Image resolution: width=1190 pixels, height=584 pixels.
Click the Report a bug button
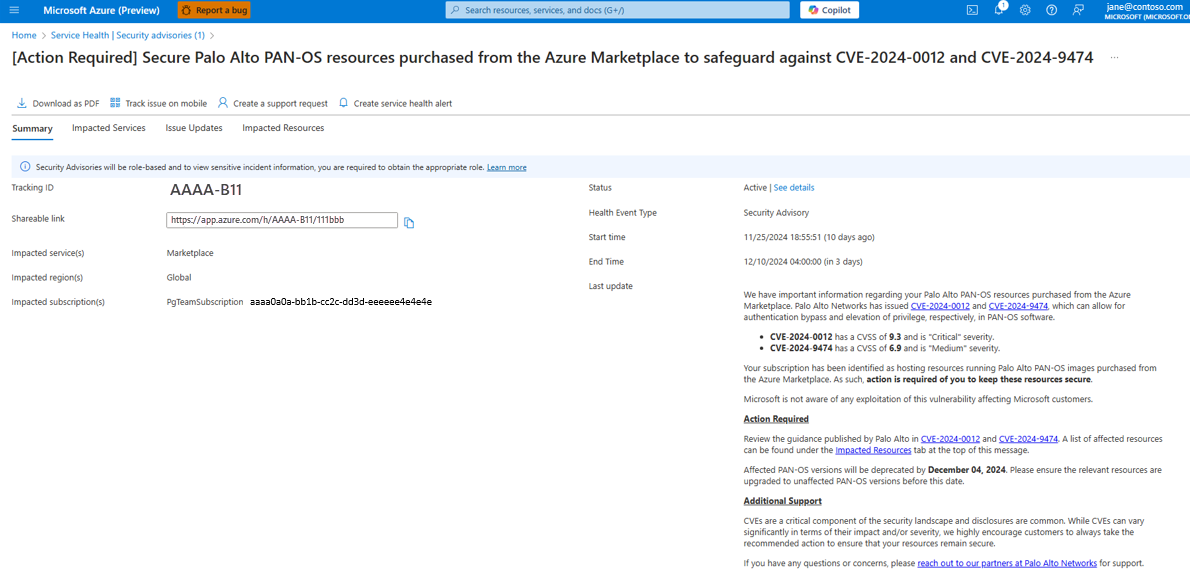[x=213, y=11]
